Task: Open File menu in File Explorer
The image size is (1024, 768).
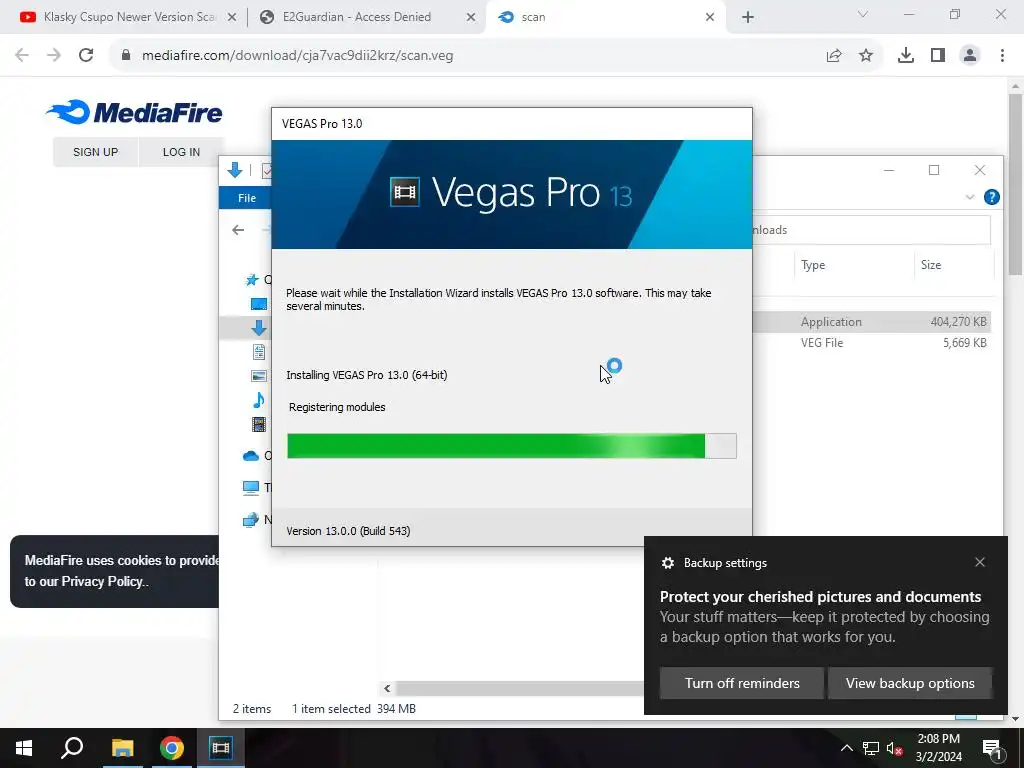Action: pyautogui.click(x=246, y=198)
